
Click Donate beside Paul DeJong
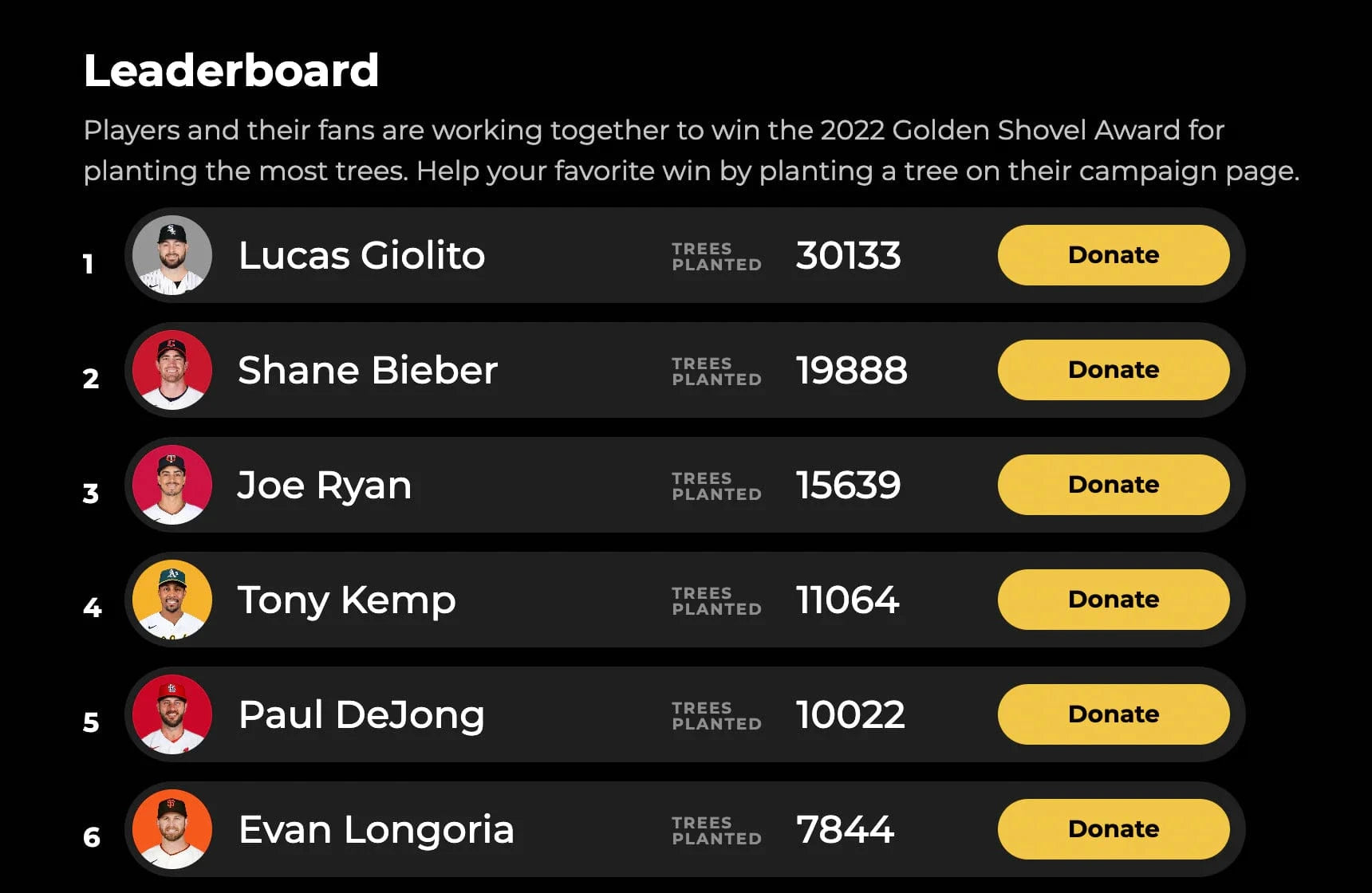1113,714
